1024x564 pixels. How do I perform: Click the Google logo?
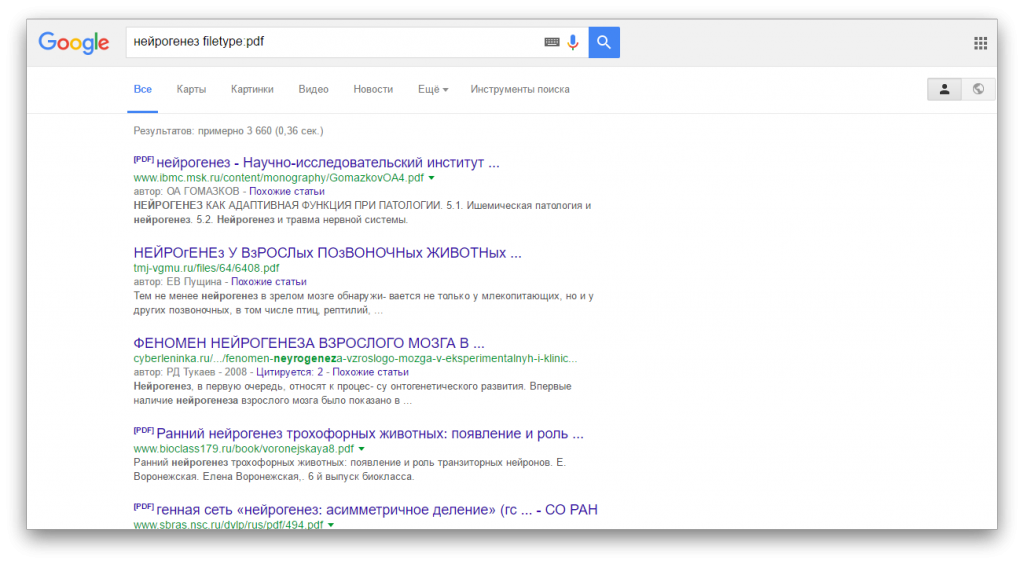pos(74,43)
